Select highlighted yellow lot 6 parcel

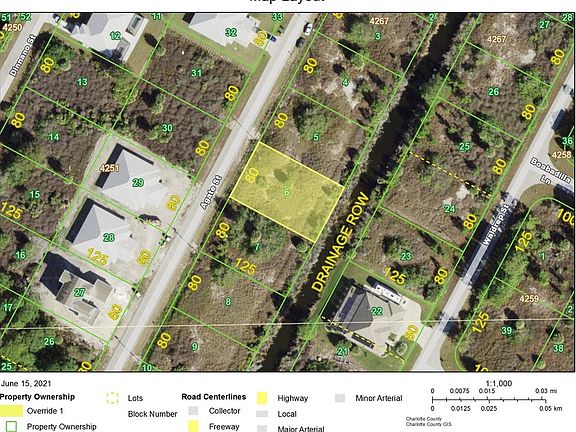287,192
